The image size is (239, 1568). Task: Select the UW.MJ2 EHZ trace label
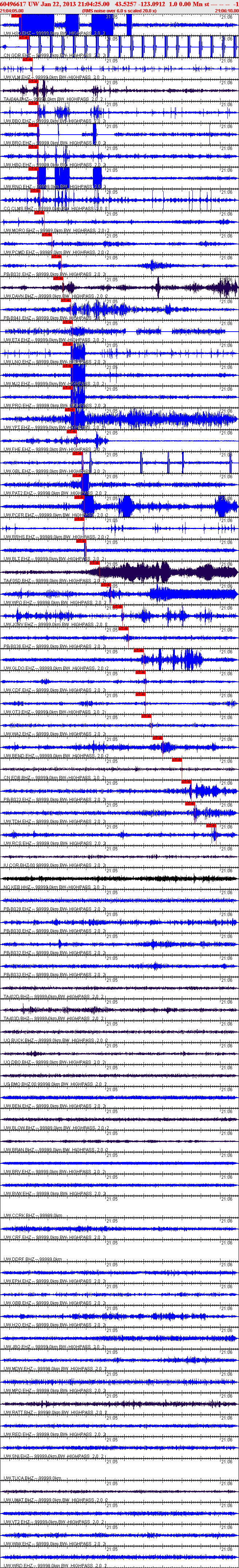click(55, 384)
